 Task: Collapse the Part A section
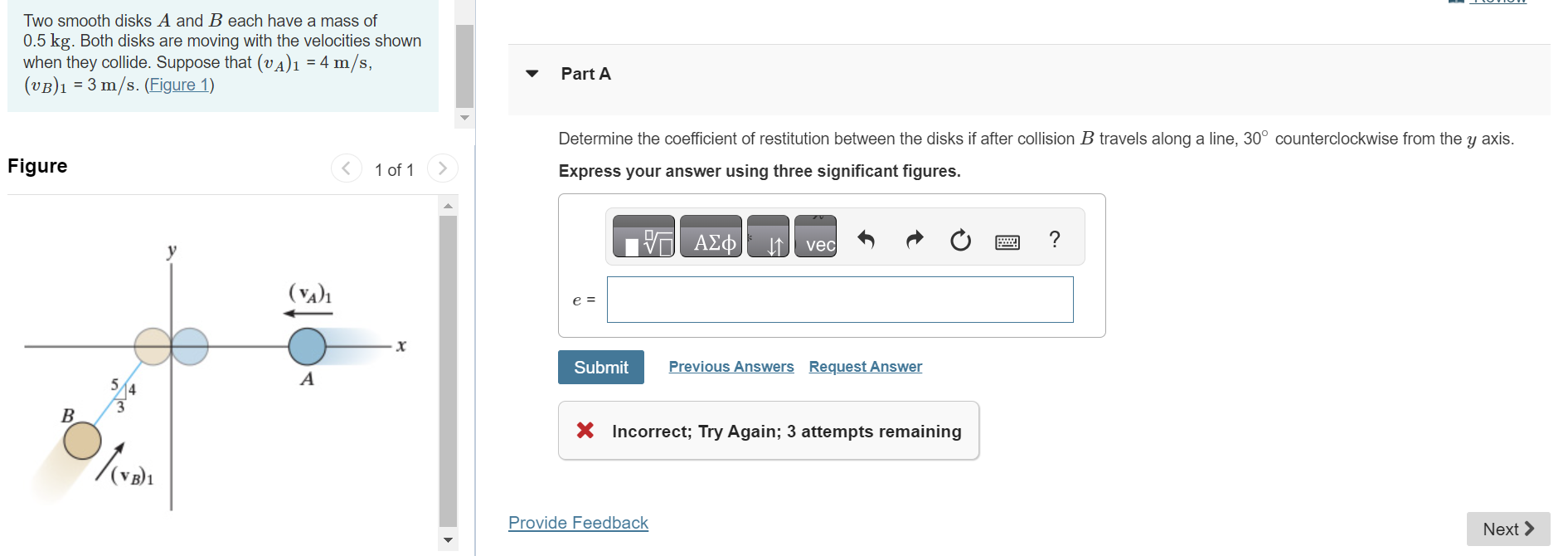531,74
